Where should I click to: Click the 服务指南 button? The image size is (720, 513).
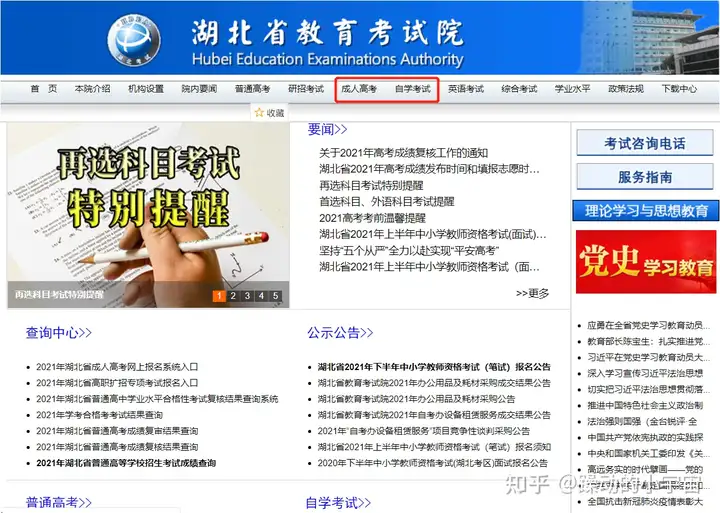coord(645,177)
